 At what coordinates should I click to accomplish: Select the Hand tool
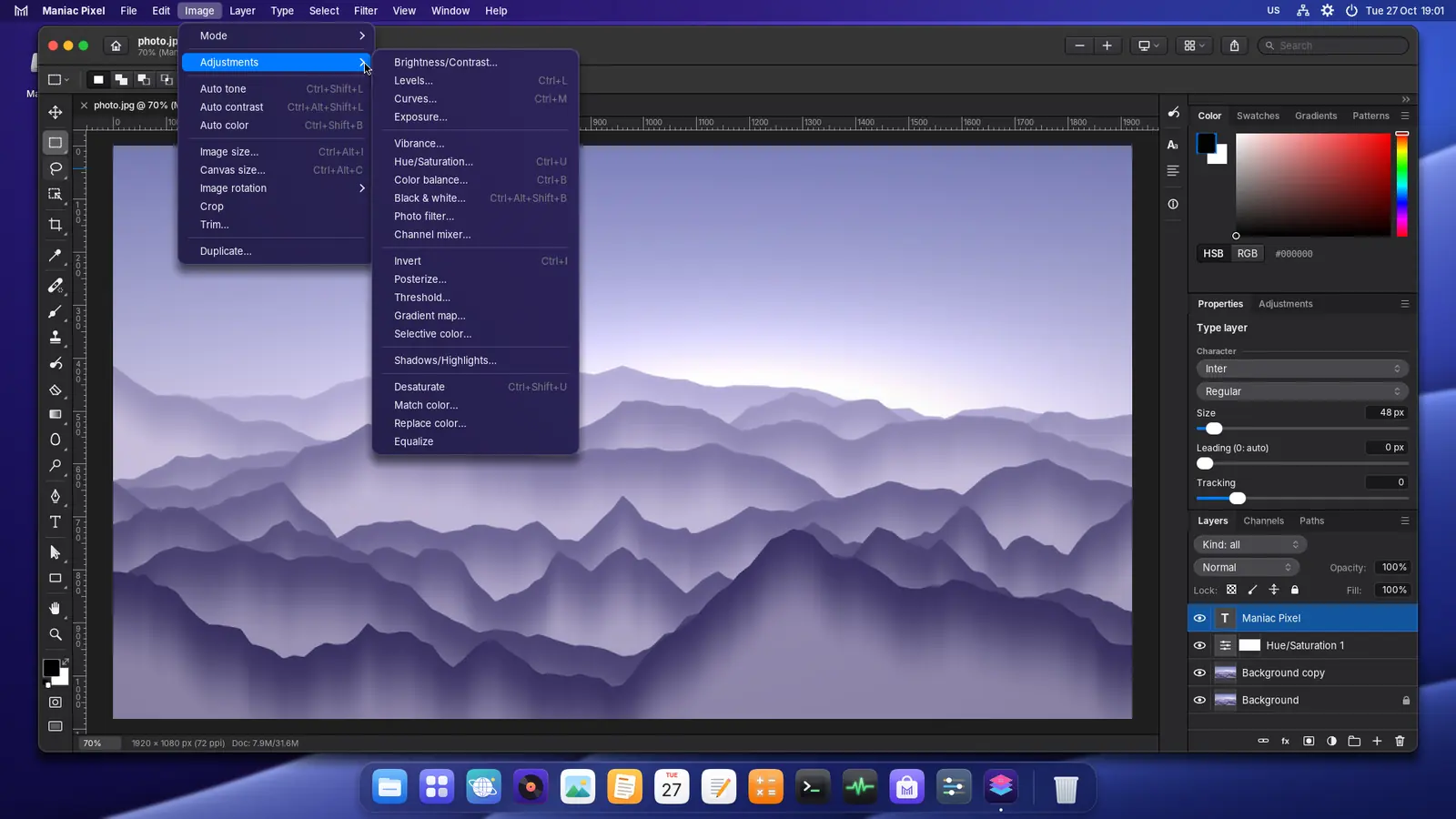tap(56, 608)
